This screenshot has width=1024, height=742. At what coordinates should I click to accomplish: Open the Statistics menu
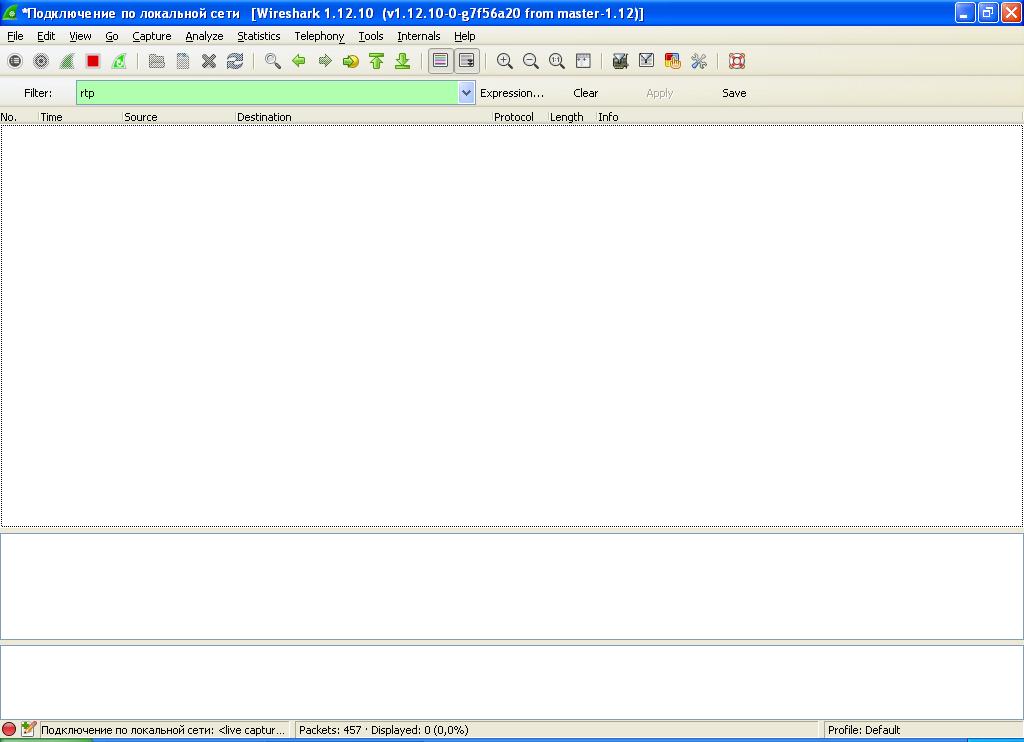pyautogui.click(x=258, y=36)
